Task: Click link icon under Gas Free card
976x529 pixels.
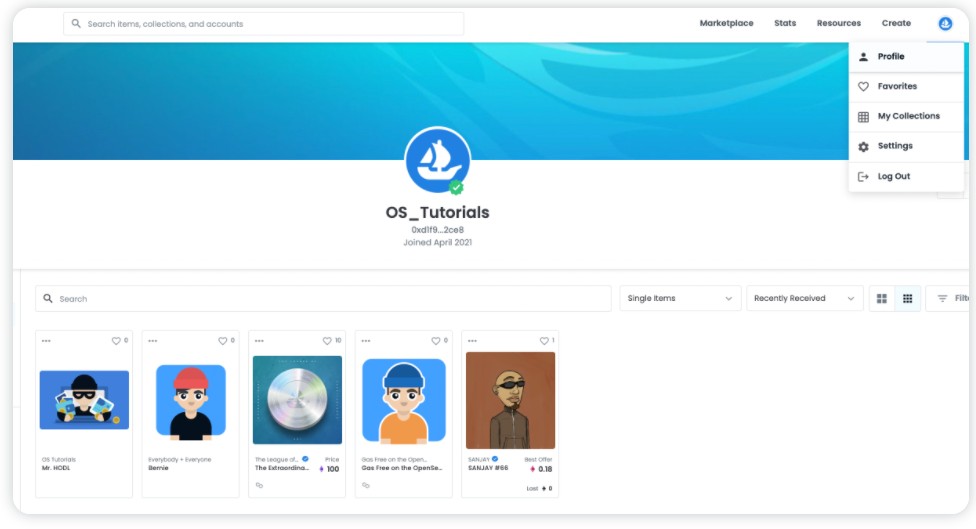Action: tap(365, 485)
